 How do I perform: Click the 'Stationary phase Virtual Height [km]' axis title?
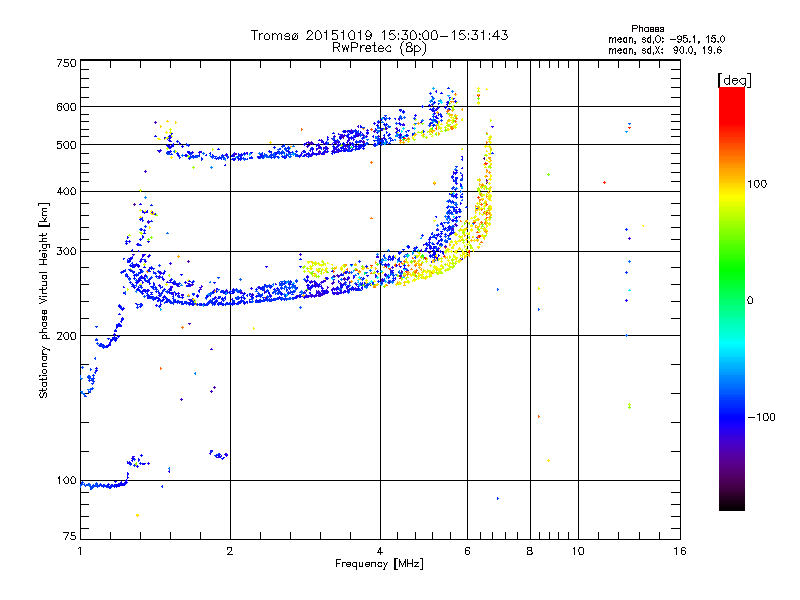(x=43, y=300)
